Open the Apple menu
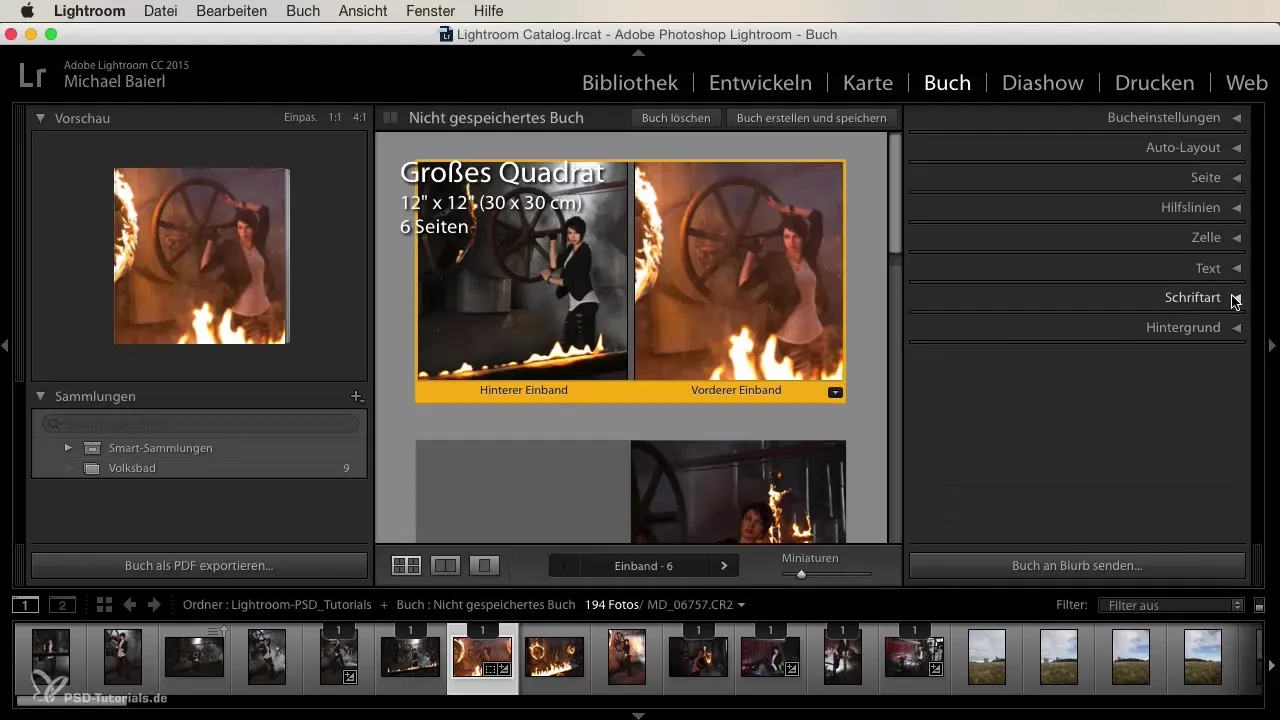The image size is (1280, 720). pos(27,11)
